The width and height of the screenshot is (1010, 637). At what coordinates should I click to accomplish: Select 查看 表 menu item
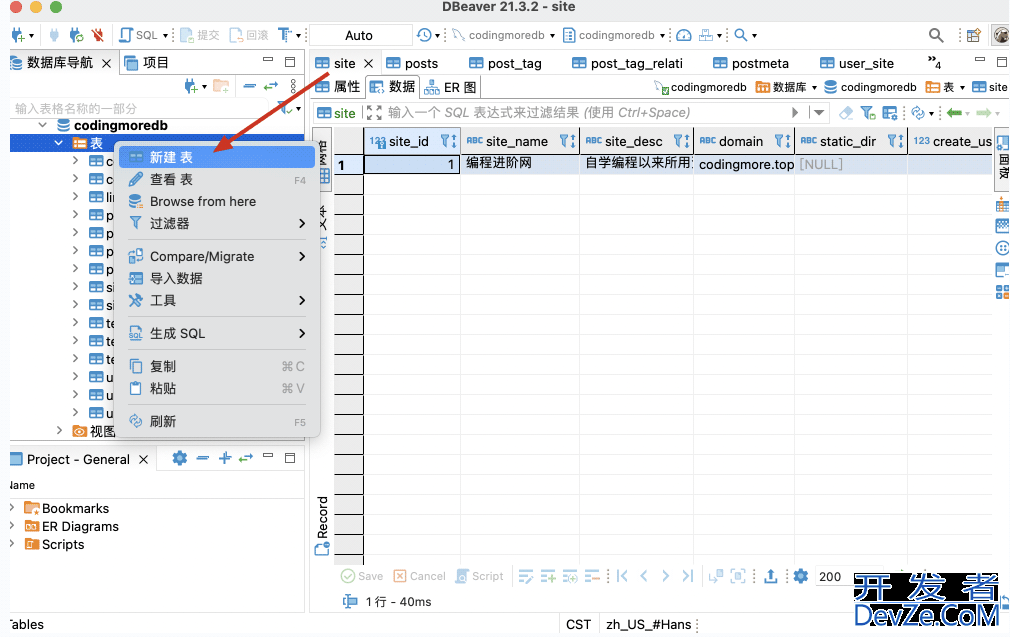pyautogui.click(x=216, y=180)
